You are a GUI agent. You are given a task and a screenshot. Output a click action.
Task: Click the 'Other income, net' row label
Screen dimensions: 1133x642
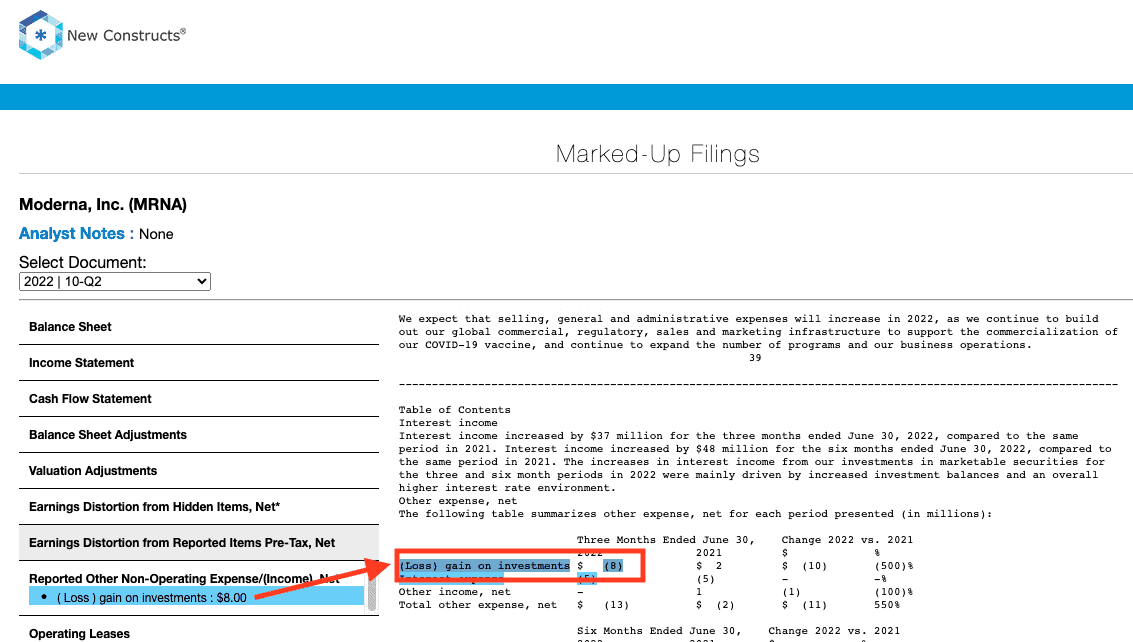point(455,592)
